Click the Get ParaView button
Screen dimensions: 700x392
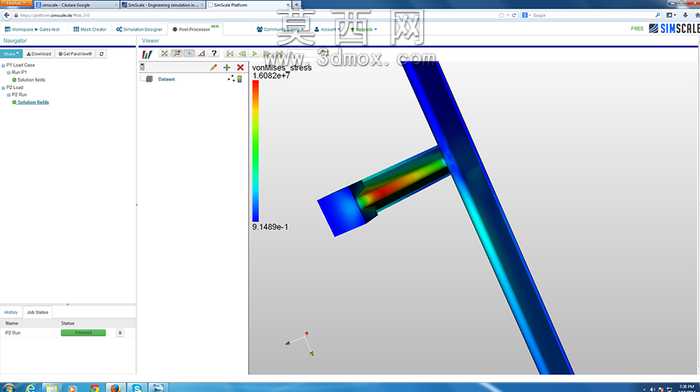(x=75, y=54)
